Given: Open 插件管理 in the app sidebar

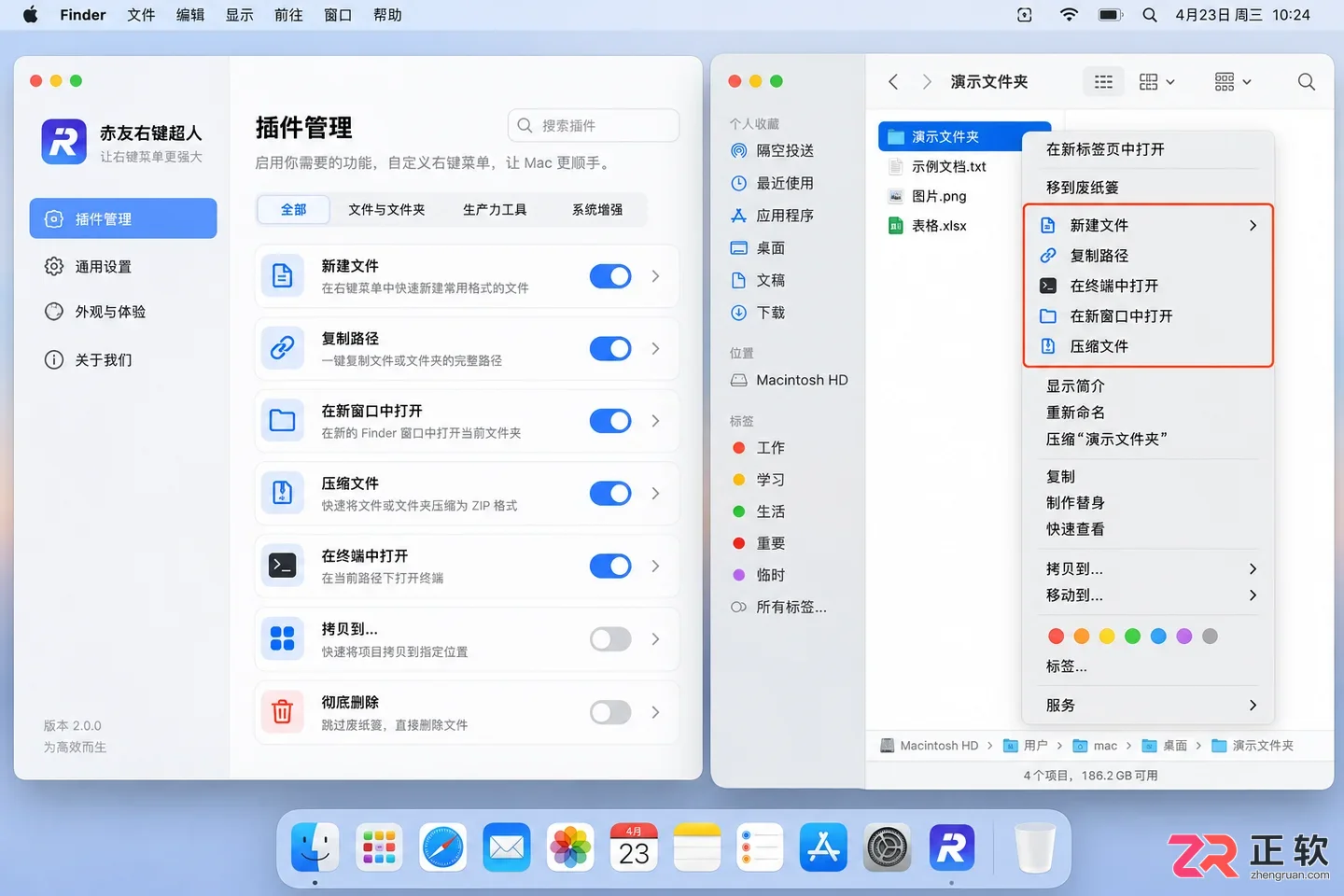Looking at the screenshot, I should pos(123,218).
